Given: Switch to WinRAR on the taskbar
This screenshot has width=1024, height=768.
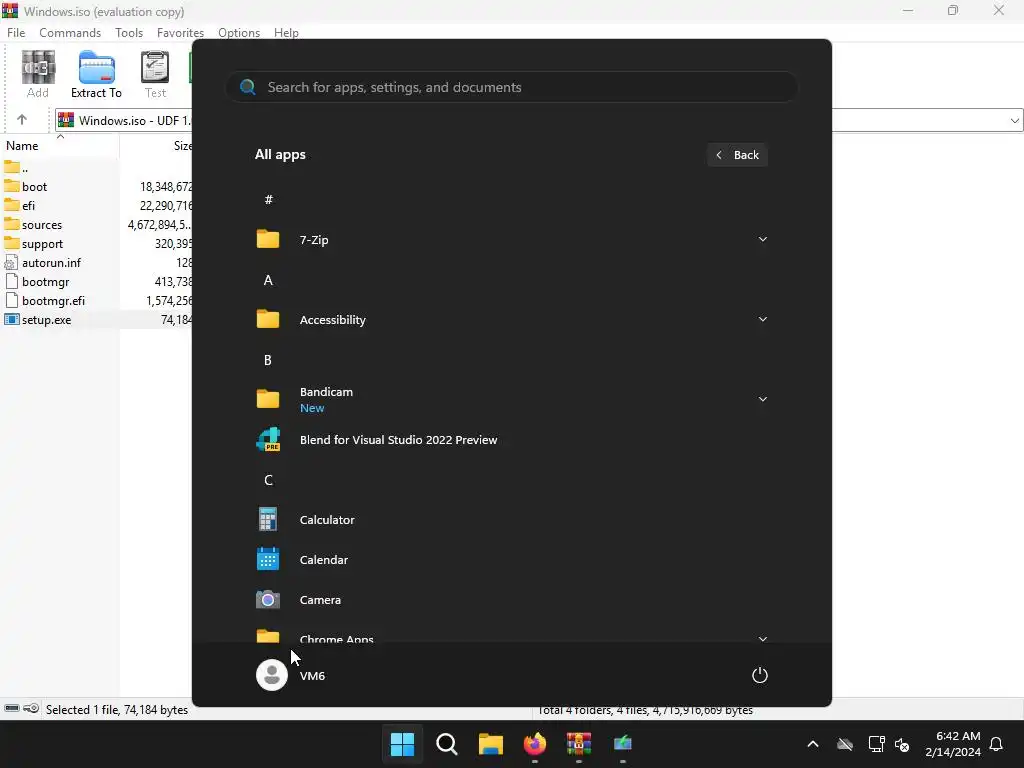Looking at the screenshot, I should click(579, 744).
